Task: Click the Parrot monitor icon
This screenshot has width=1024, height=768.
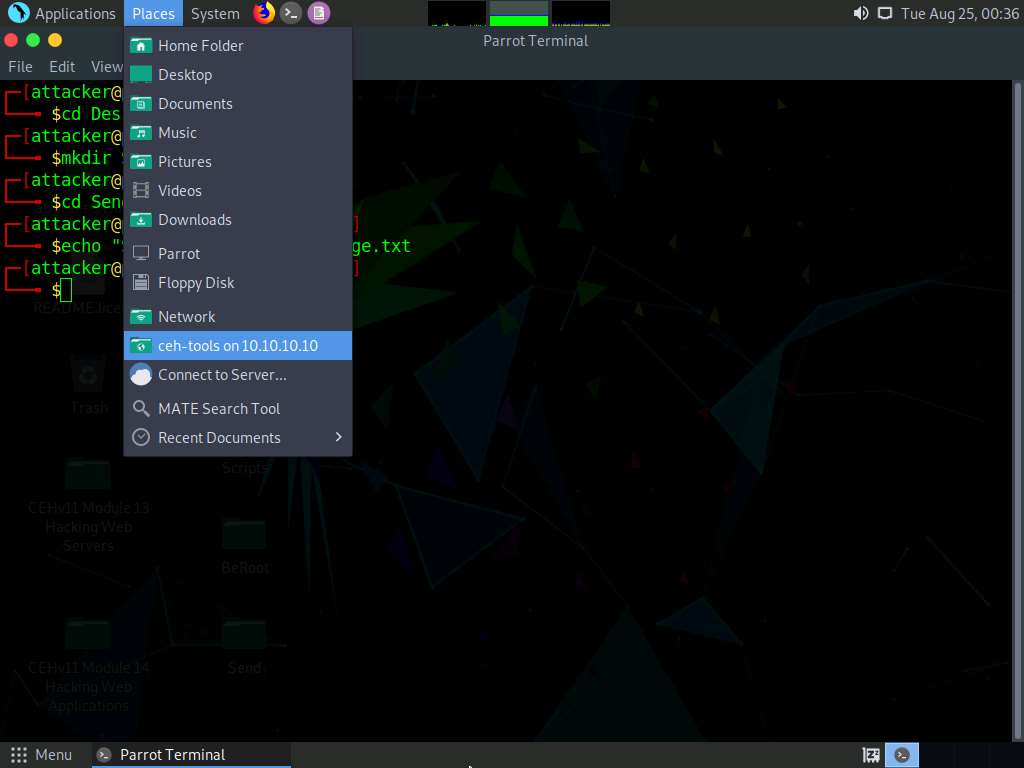Action: coord(141,253)
